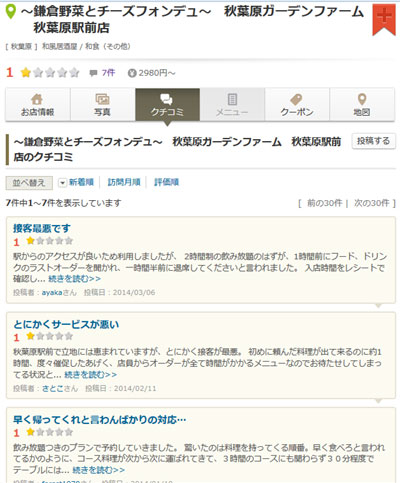Sort reviews by 訪問月順
This screenshot has width=400, height=483.
124,182
